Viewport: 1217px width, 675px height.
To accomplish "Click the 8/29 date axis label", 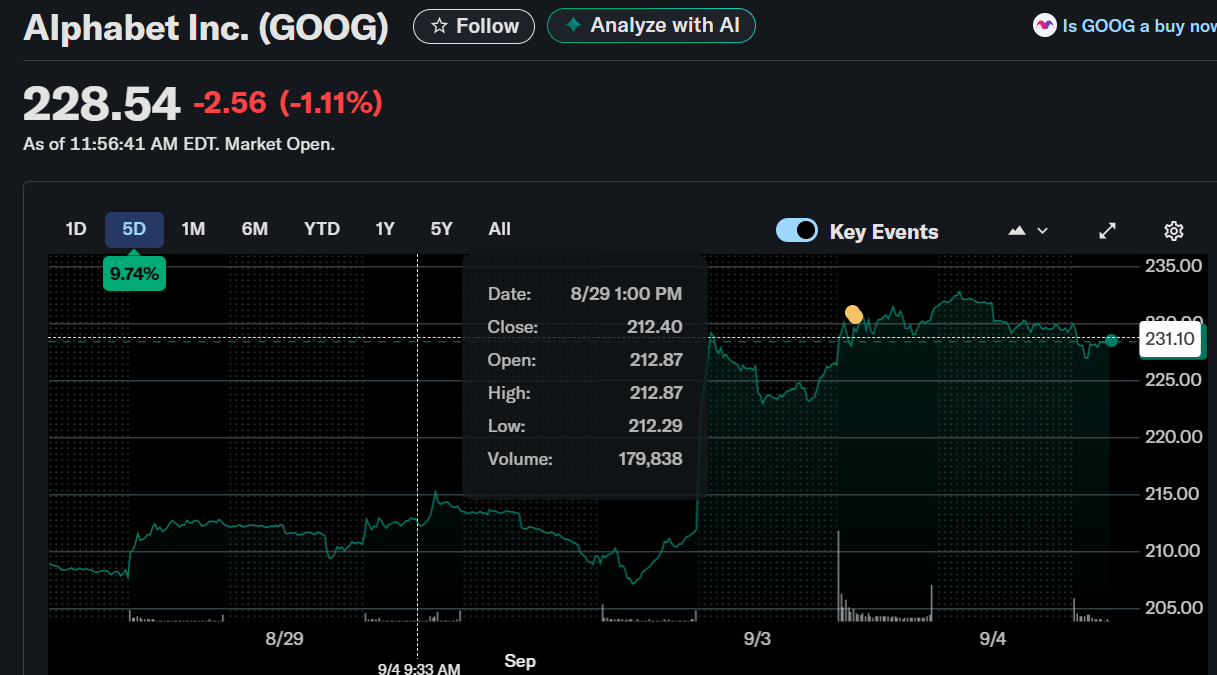I will point(284,638).
